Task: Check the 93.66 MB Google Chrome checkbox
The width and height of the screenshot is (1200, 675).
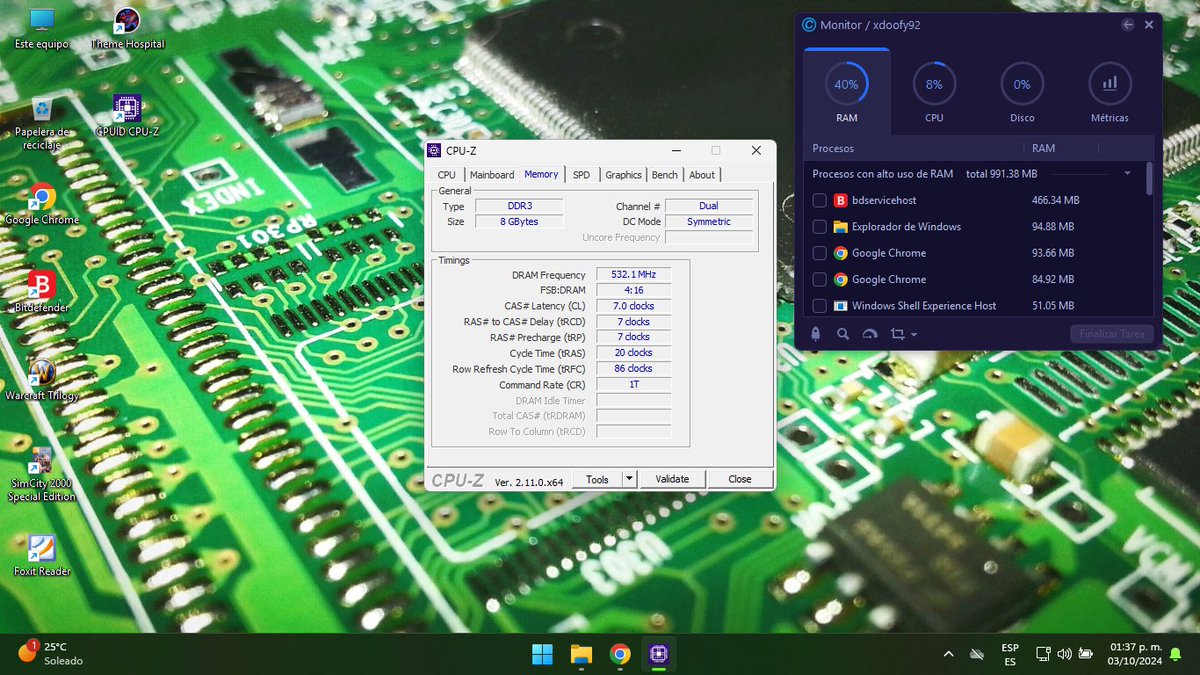Action: (x=820, y=253)
